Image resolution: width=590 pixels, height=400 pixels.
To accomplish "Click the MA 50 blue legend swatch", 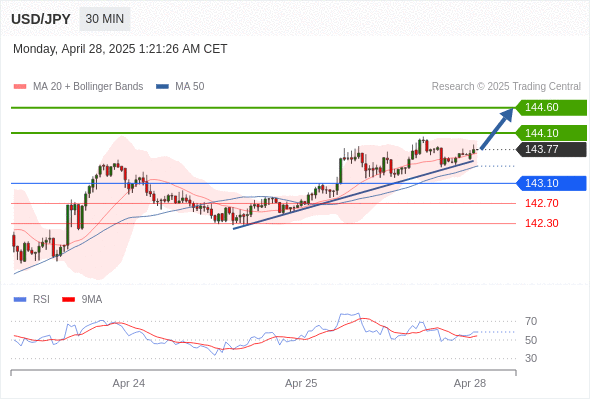I will pyautogui.click(x=162, y=87).
